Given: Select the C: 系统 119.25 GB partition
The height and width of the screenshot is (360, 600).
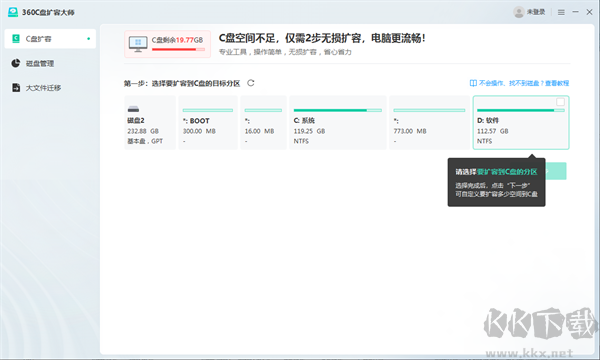Looking at the screenshot, I should [338, 122].
